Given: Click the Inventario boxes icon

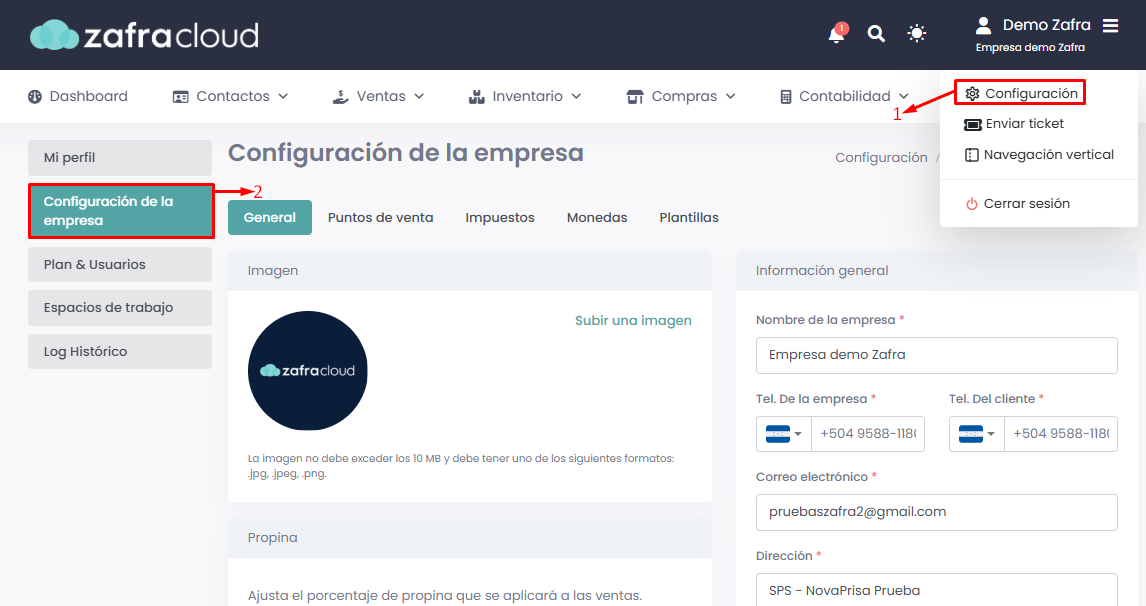Looking at the screenshot, I should [x=477, y=96].
